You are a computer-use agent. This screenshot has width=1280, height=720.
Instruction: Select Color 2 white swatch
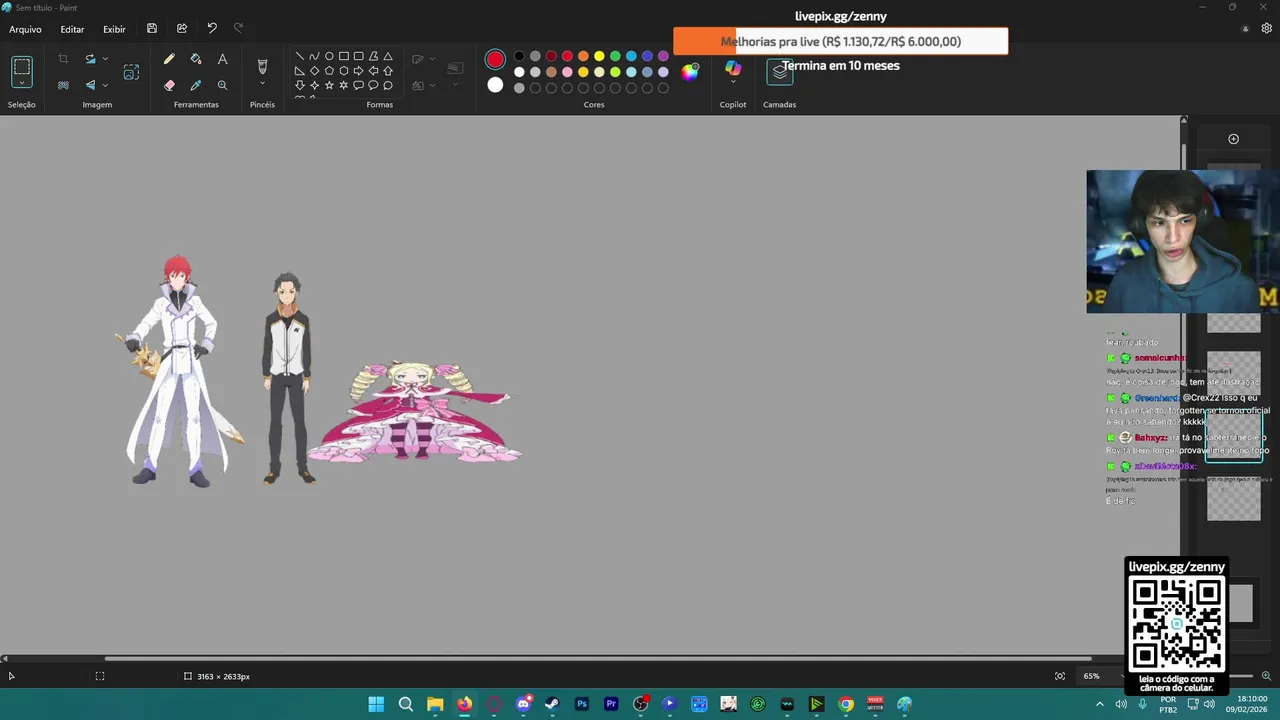tap(495, 86)
